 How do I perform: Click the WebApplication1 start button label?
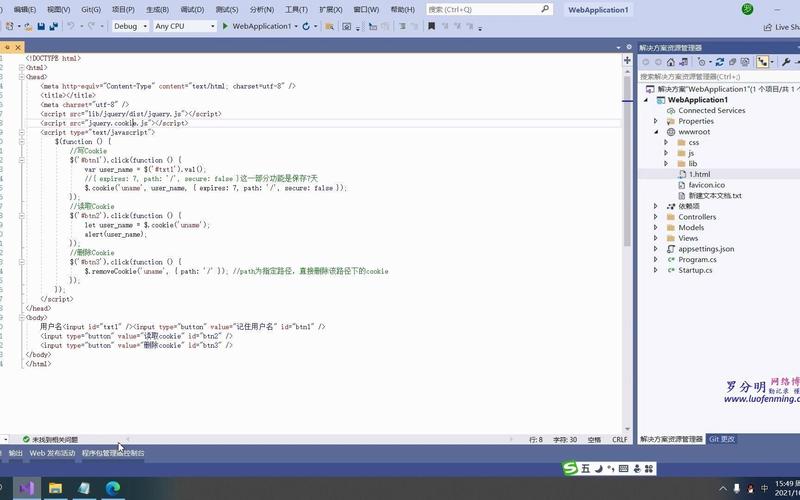(261, 26)
